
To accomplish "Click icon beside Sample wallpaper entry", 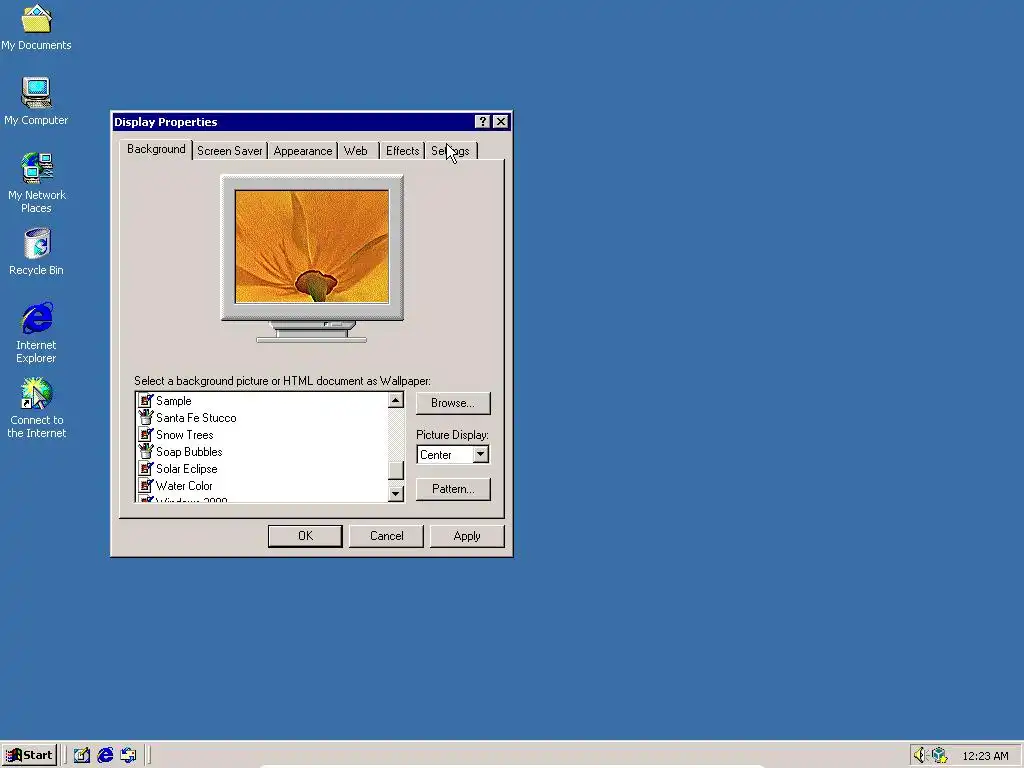I will coord(146,400).
